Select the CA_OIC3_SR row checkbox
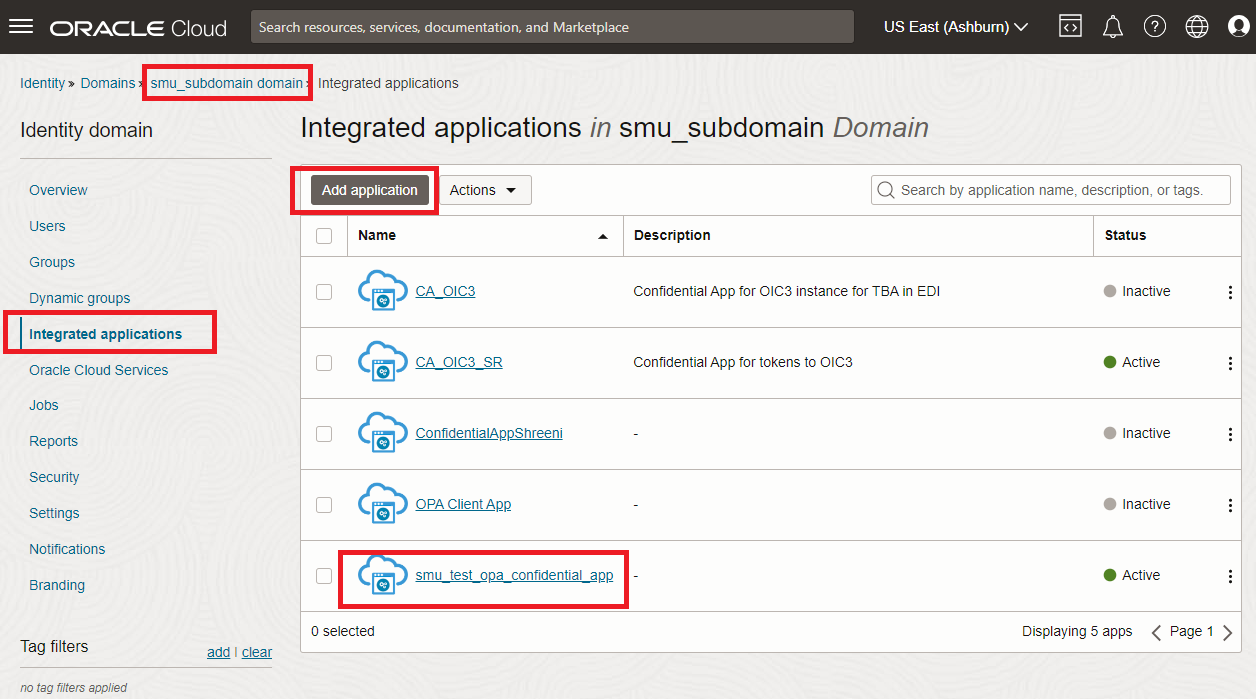The image size is (1256, 699). pyautogui.click(x=324, y=363)
